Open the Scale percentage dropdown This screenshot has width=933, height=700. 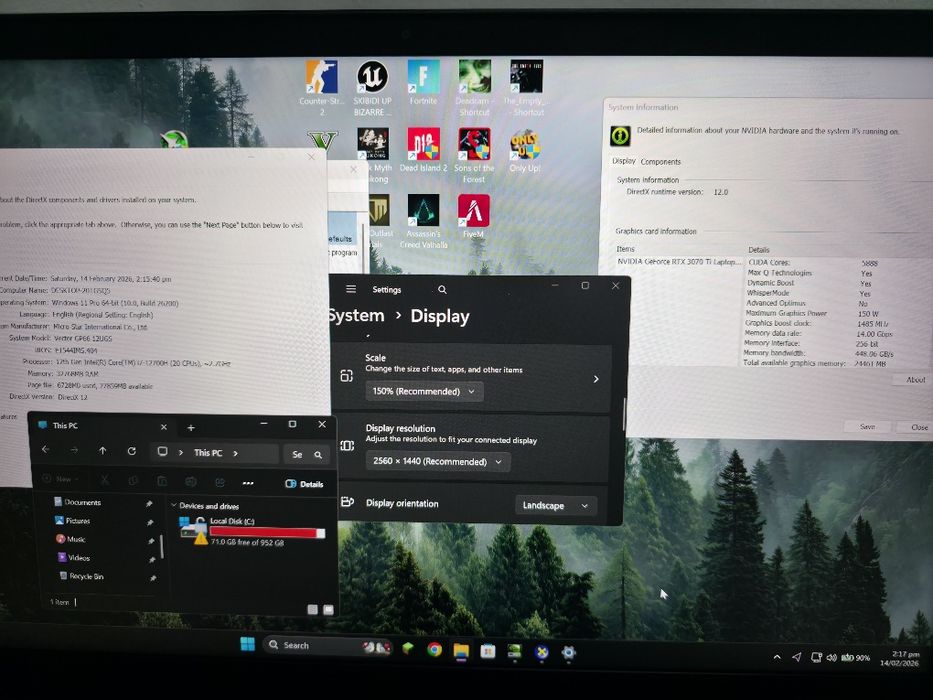(424, 391)
